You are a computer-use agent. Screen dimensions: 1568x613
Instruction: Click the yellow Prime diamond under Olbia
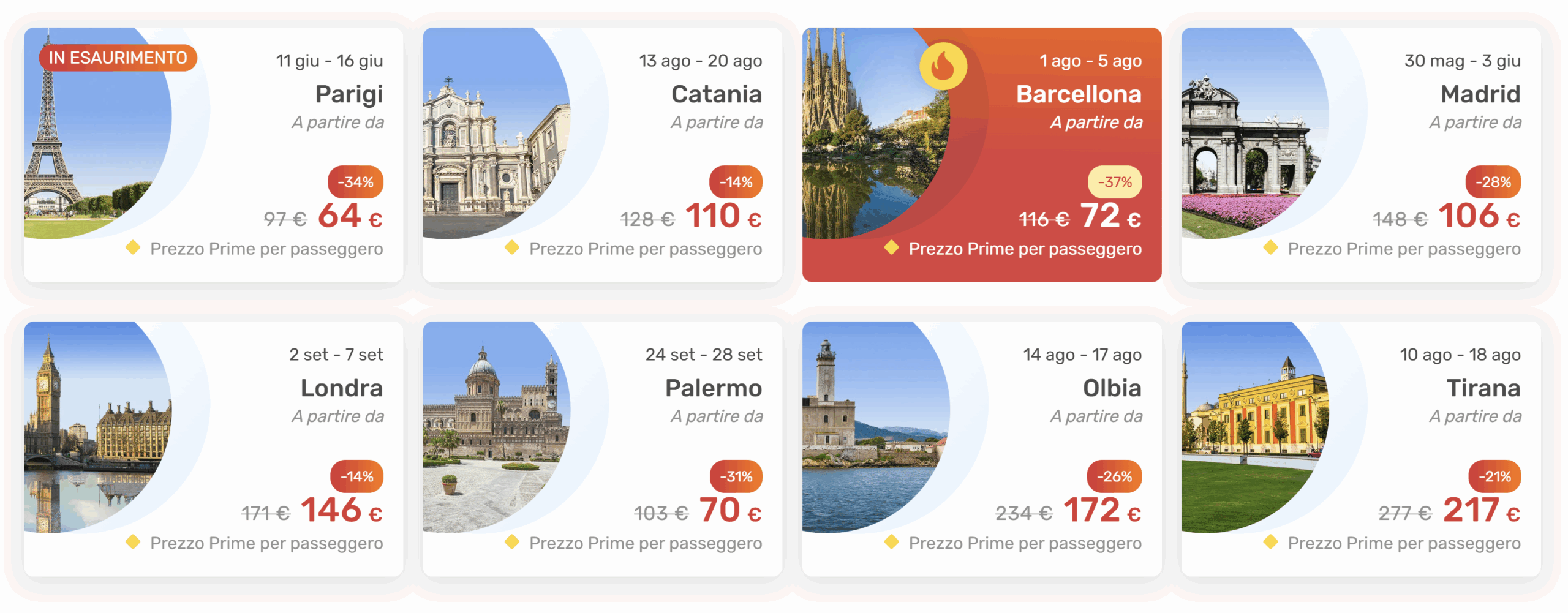pyautogui.click(x=892, y=542)
